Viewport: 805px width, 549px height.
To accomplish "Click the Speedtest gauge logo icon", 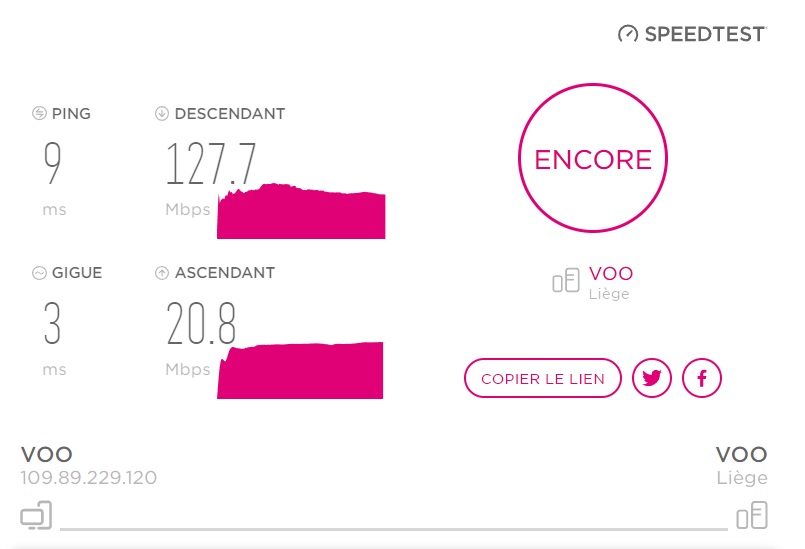I will coord(627,34).
